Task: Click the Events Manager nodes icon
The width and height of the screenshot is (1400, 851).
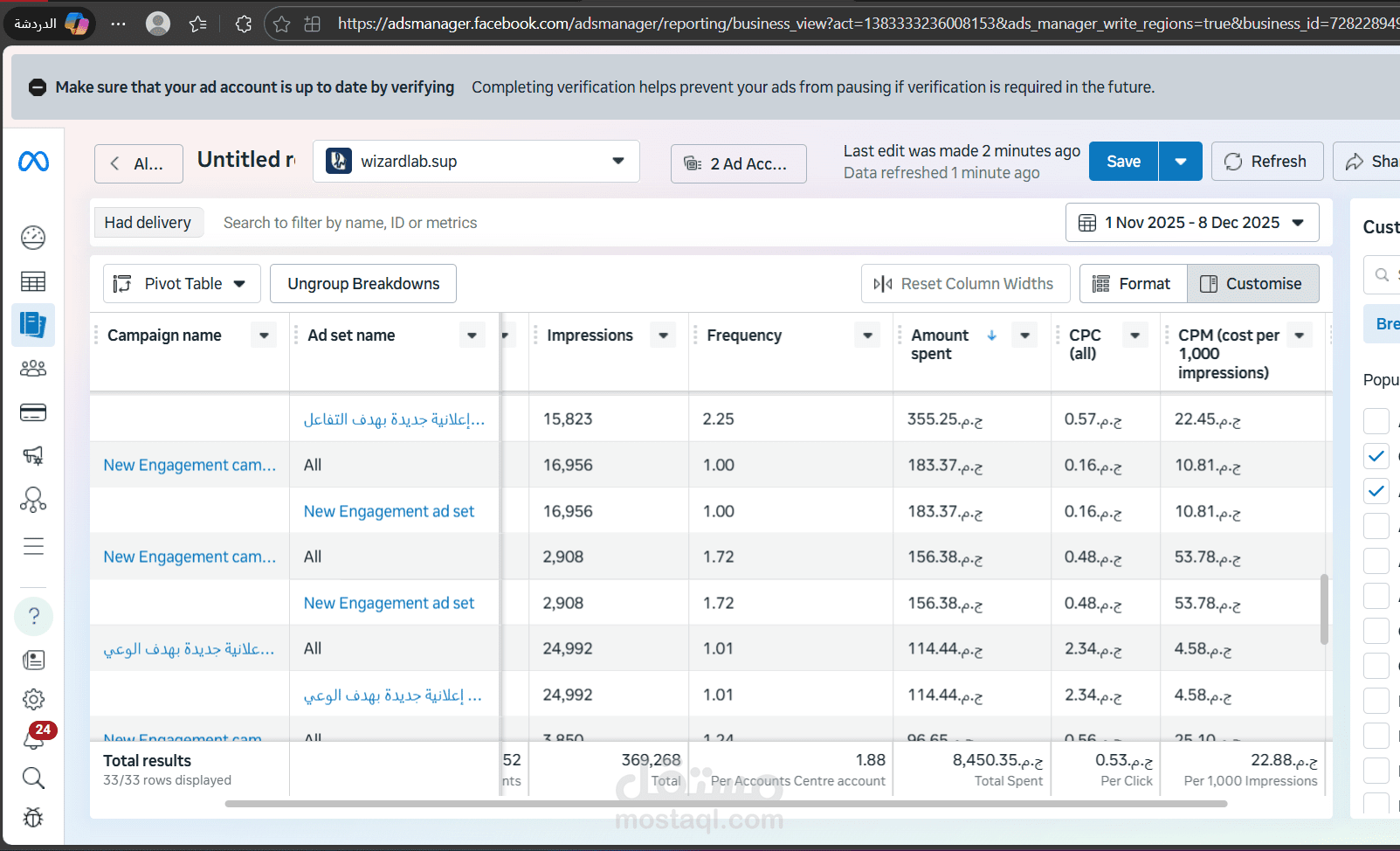Action: click(x=33, y=499)
